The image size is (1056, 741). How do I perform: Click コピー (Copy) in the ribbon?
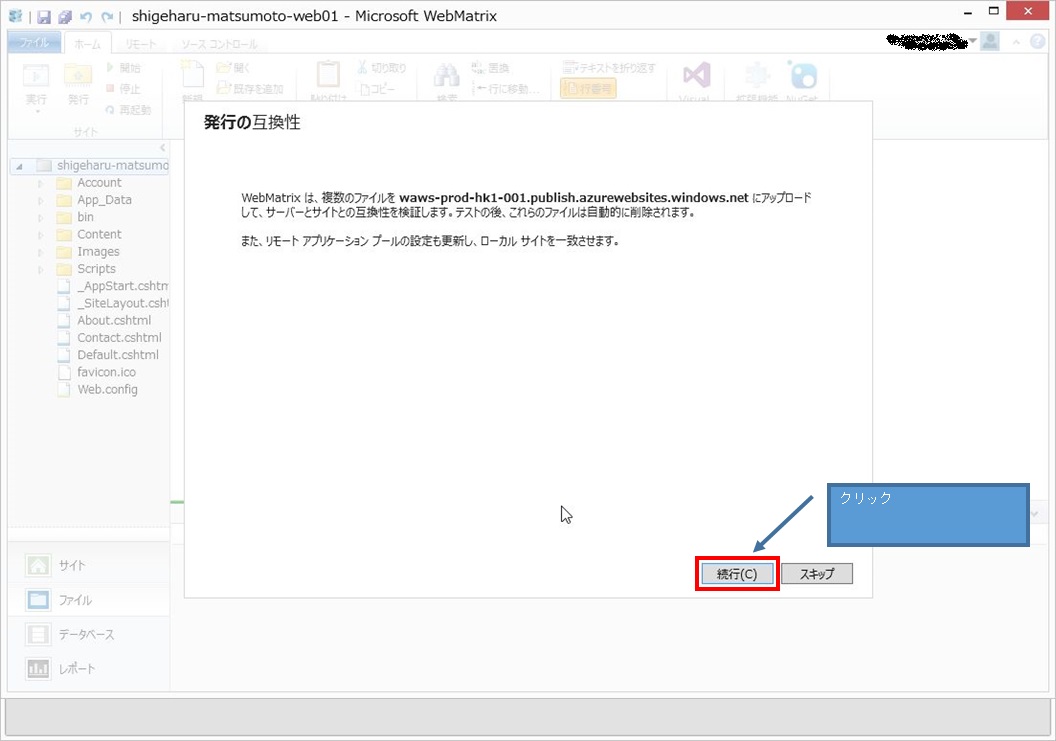[376, 88]
